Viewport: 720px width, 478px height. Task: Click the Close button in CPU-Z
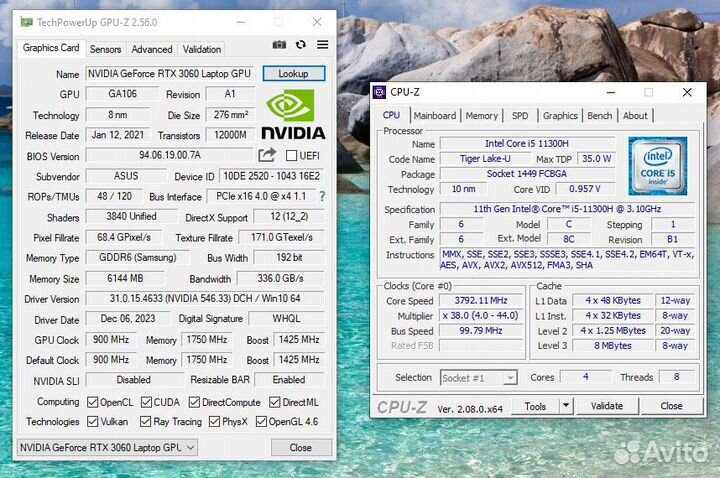pyautogui.click(x=671, y=406)
